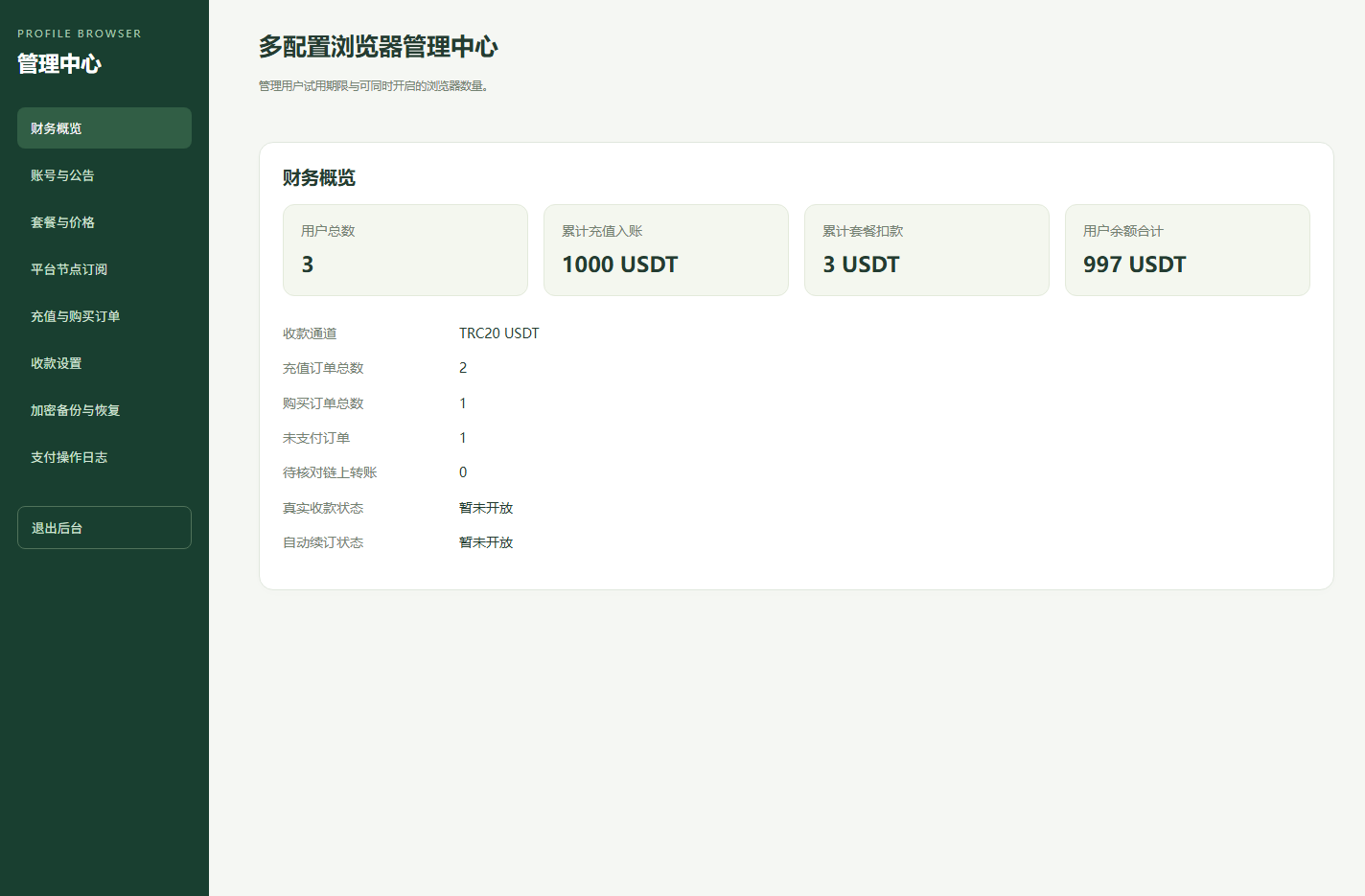Viewport: 1365px width, 896px height.
Task: Click 暂未开放 beside 真实收款状态
Action: [x=486, y=508]
